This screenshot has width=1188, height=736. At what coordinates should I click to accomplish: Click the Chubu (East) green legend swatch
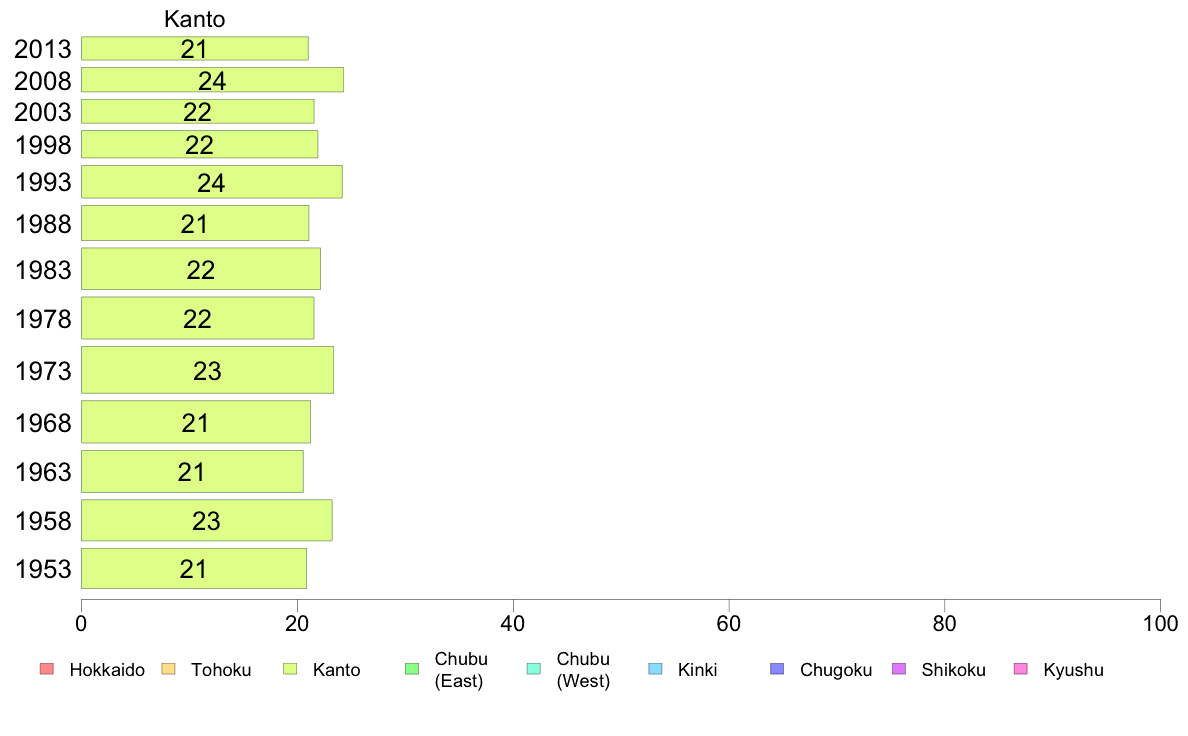pos(412,669)
